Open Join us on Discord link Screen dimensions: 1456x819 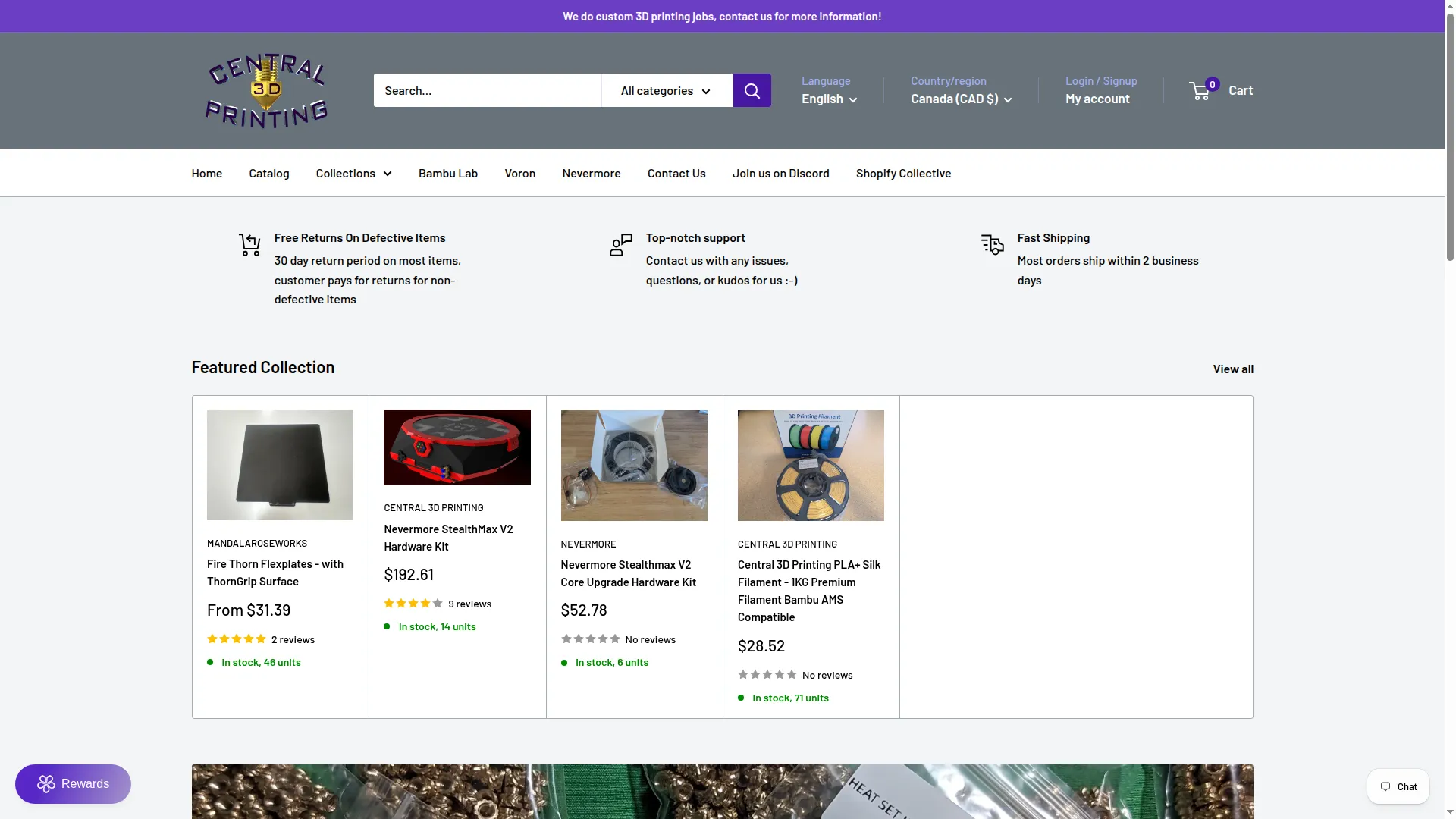coord(780,173)
